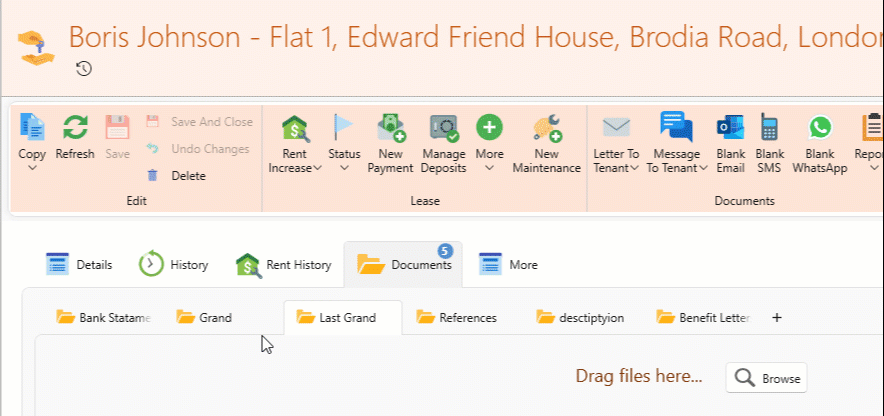884x416 pixels.
Task: Open the green More dropdown in Lease
Action: pyautogui.click(x=489, y=167)
